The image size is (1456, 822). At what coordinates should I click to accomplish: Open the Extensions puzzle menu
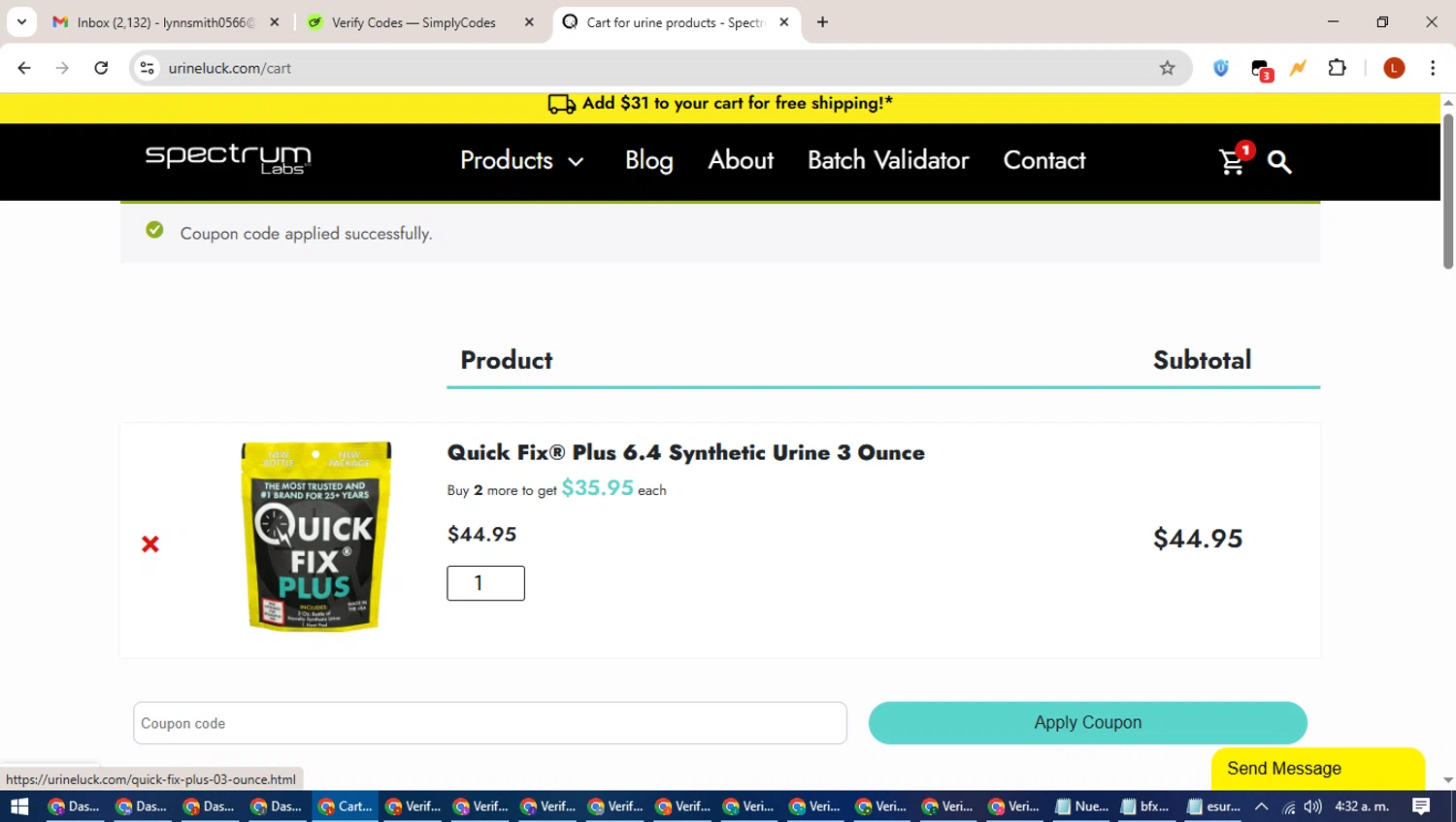[x=1337, y=68]
